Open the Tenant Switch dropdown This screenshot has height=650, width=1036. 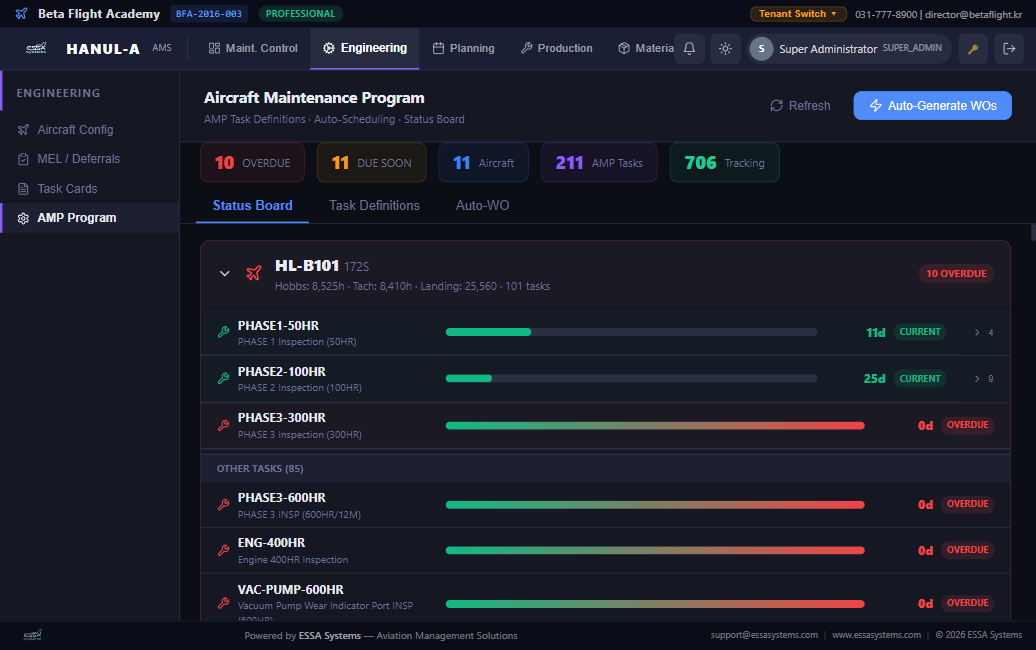tap(798, 14)
